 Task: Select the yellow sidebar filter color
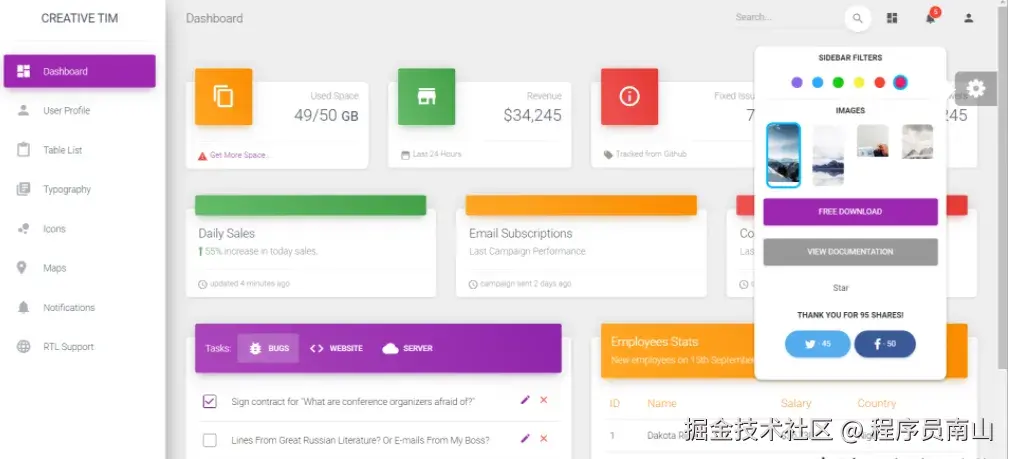pyautogui.click(x=859, y=82)
